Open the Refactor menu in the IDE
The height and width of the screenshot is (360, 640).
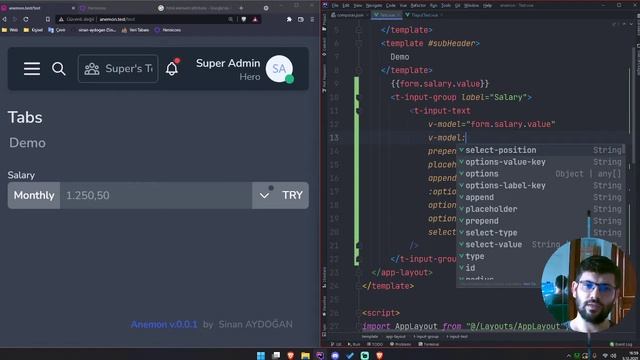[418, 5]
